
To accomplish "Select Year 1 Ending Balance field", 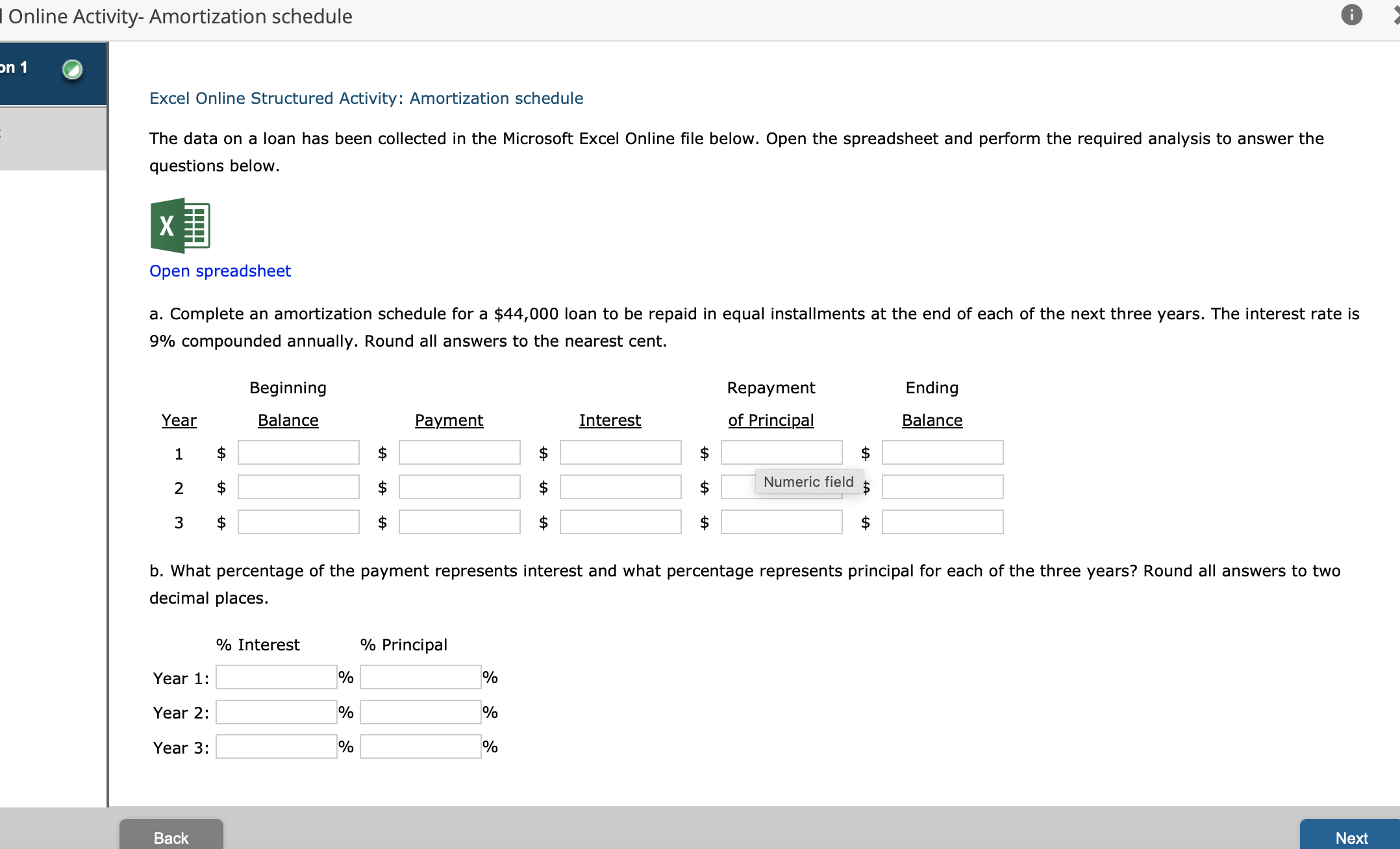I will coord(943,452).
